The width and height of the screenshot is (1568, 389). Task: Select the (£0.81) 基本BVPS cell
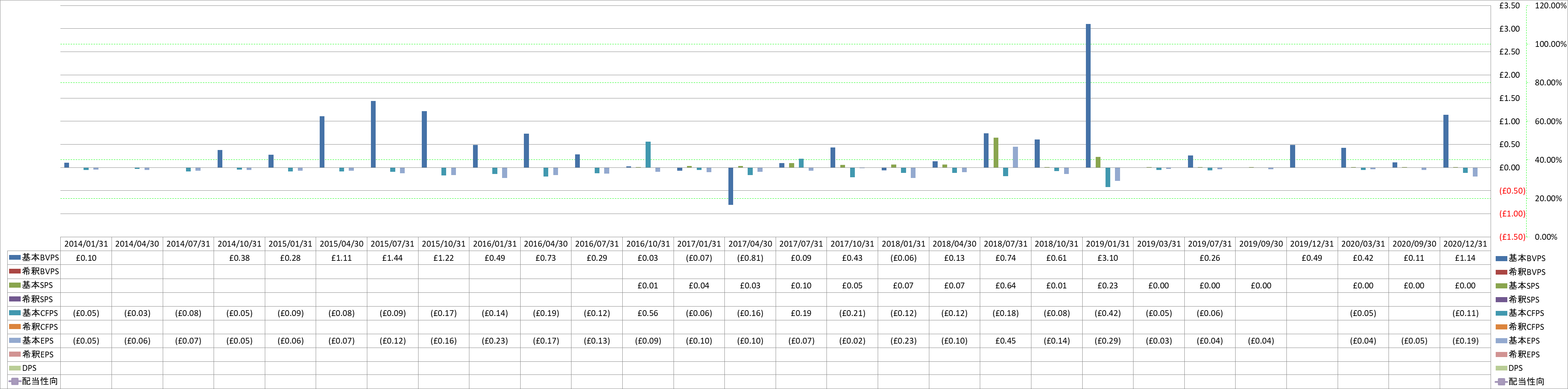(x=750, y=258)
